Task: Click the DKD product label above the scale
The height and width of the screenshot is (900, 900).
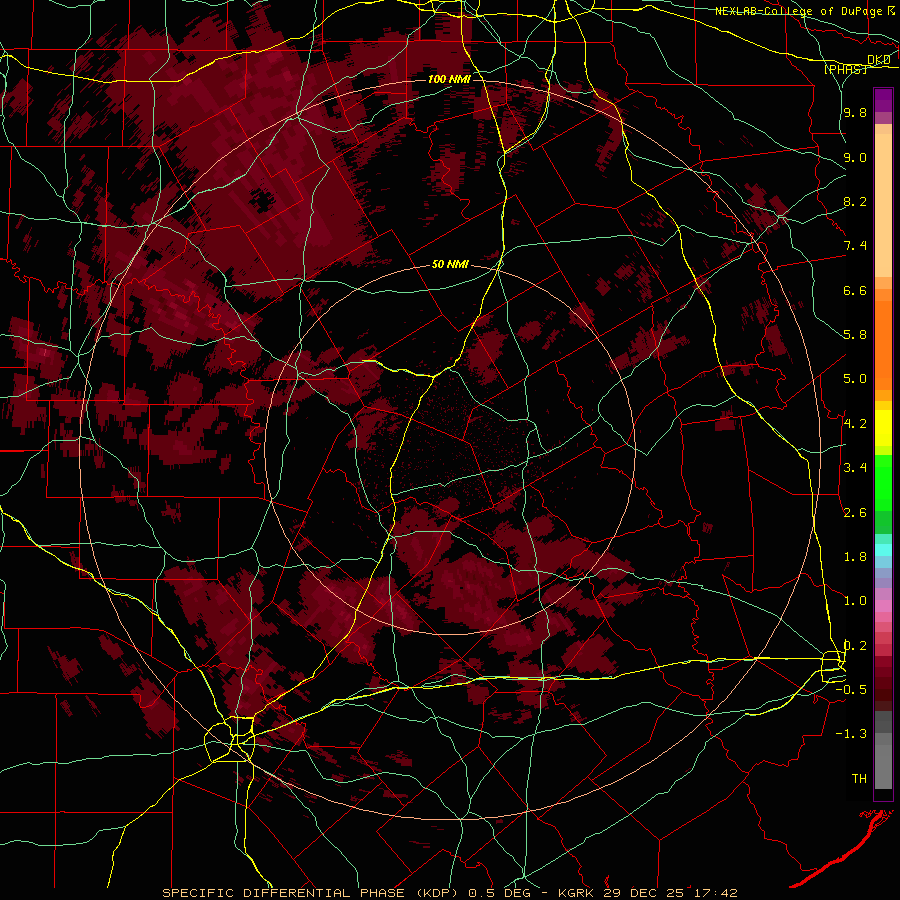Action: coord(878,60)
